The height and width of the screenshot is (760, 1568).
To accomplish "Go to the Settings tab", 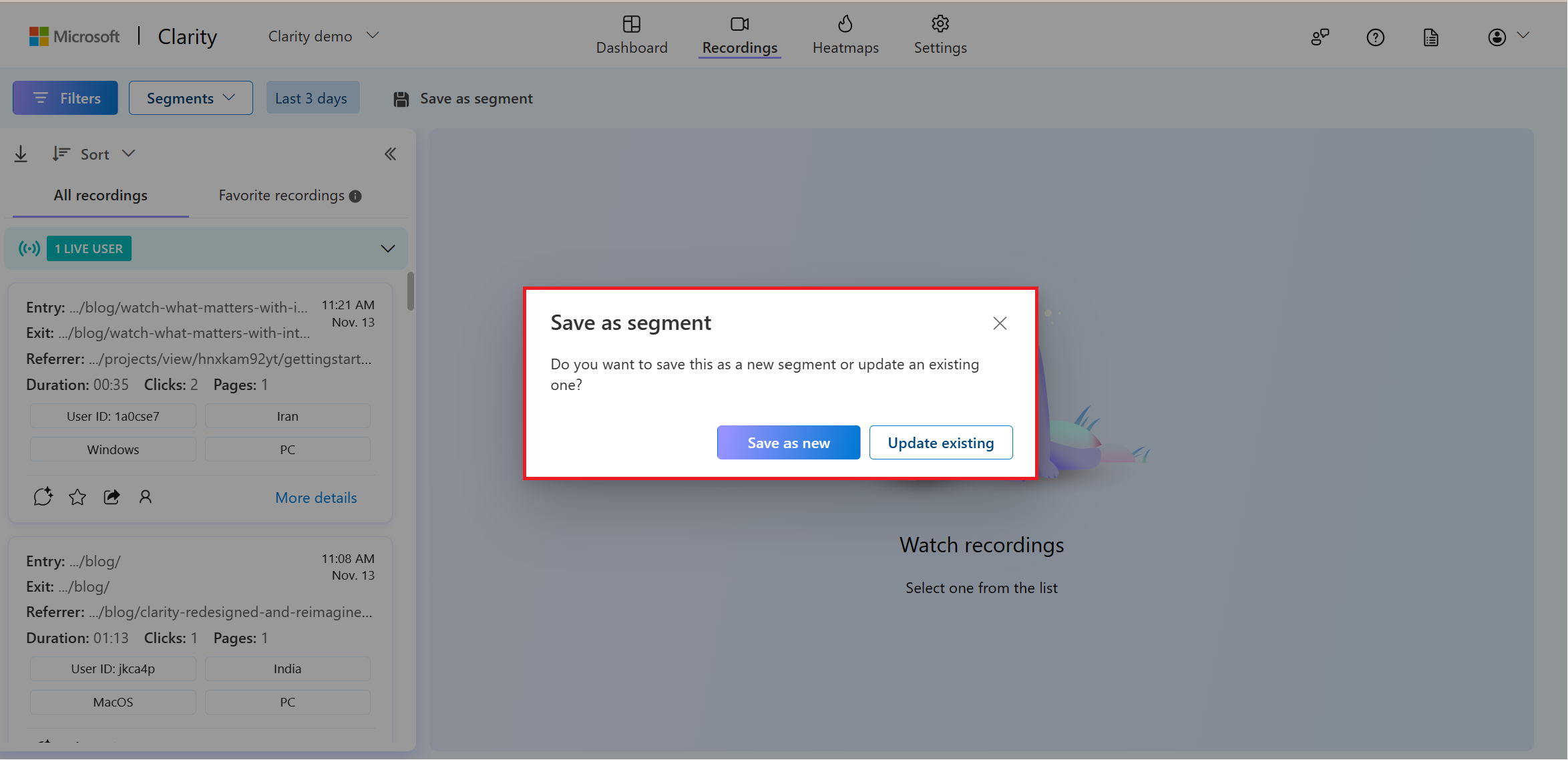I will 940,35.
